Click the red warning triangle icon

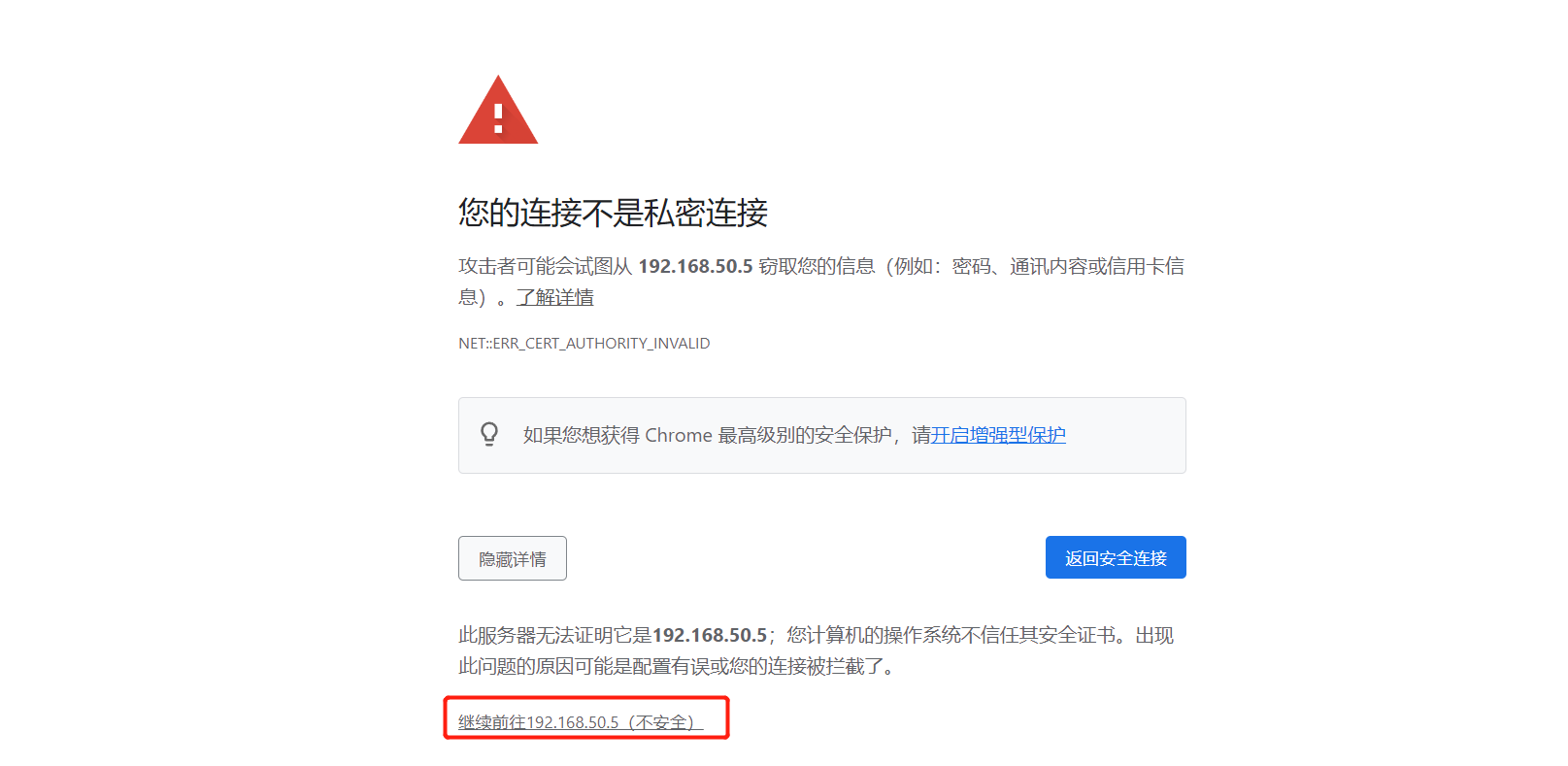pyautogui.click(x=498, y=110)
